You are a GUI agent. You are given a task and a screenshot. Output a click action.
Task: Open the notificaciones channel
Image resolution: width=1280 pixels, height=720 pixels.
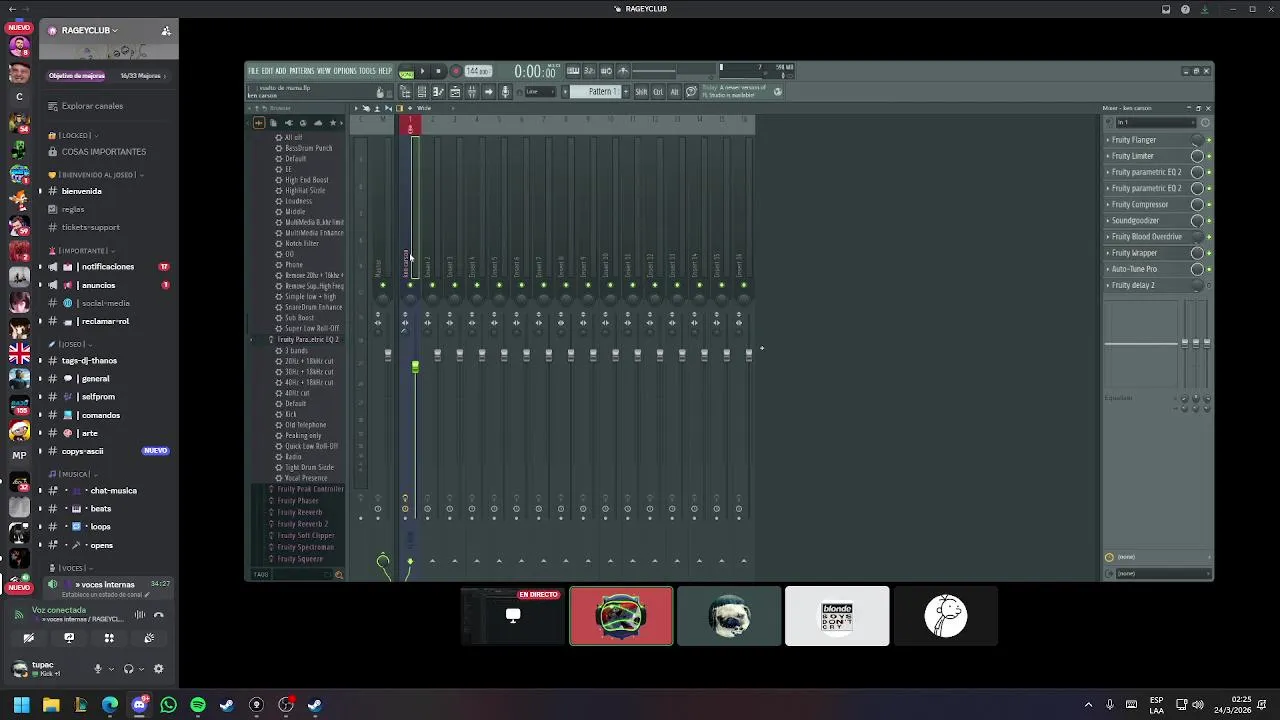tap(110, 267)
